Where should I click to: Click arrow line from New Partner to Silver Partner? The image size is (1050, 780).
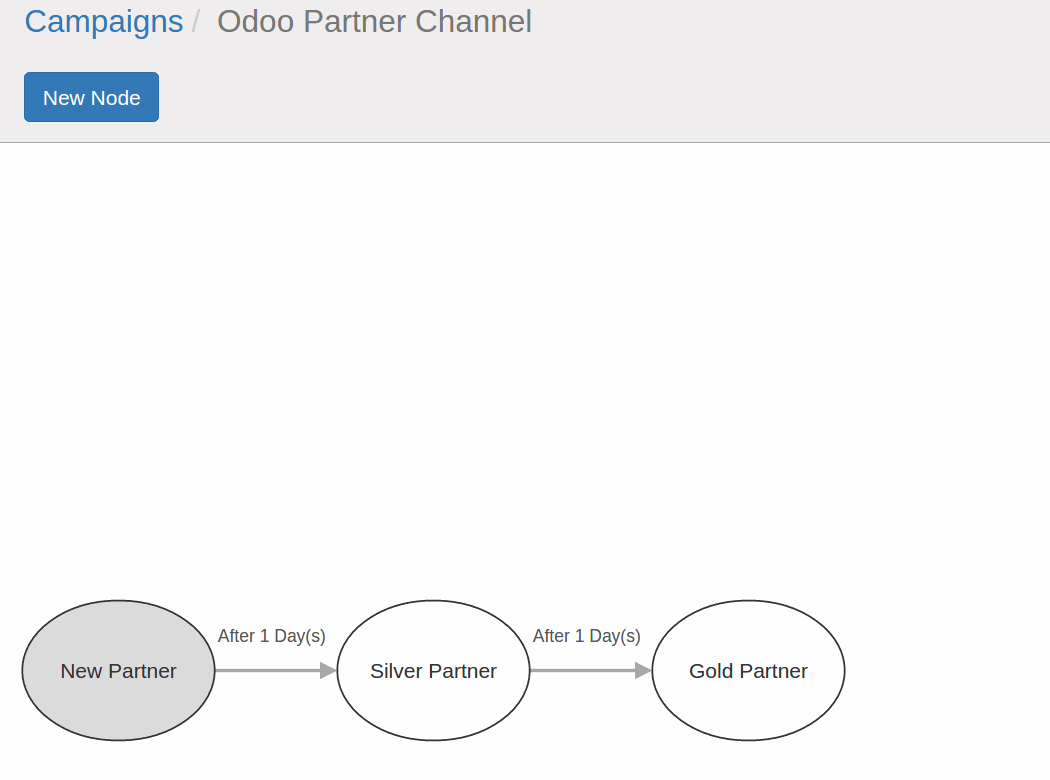(x=266, y=670)
